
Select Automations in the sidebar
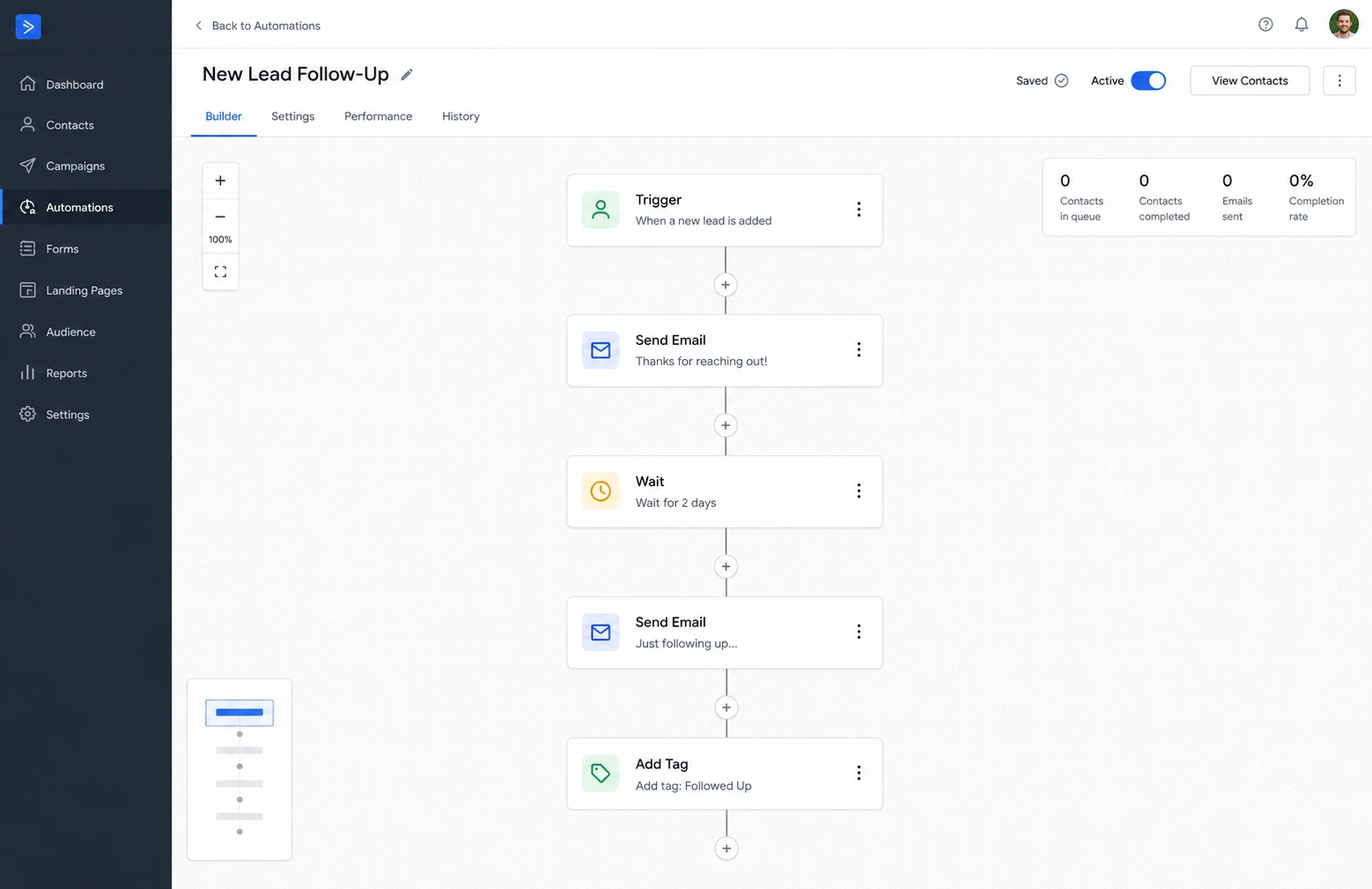pyautogui.click(x=85, y=207)
